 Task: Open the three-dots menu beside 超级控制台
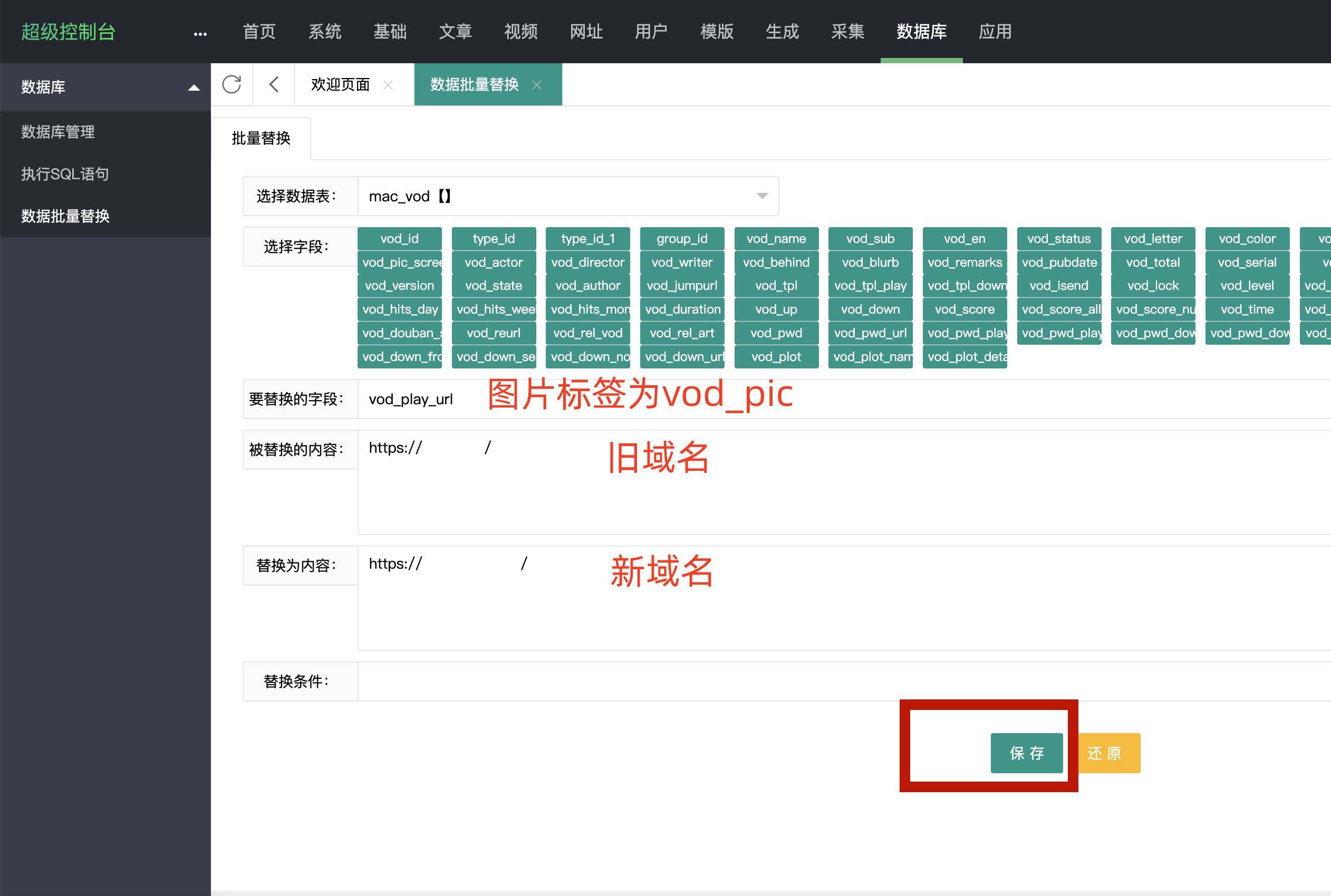coord(200,34)
